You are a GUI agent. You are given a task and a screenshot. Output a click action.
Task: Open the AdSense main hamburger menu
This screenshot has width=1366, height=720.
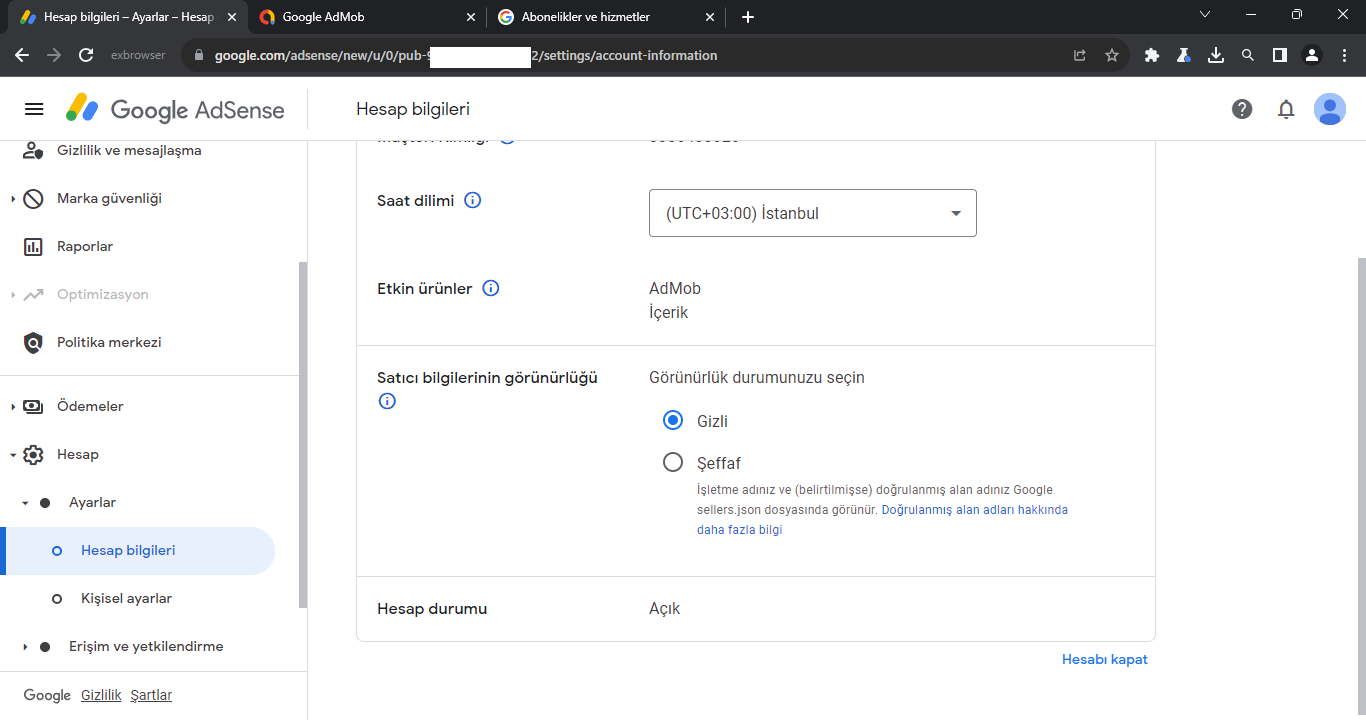tap(34, 109)
